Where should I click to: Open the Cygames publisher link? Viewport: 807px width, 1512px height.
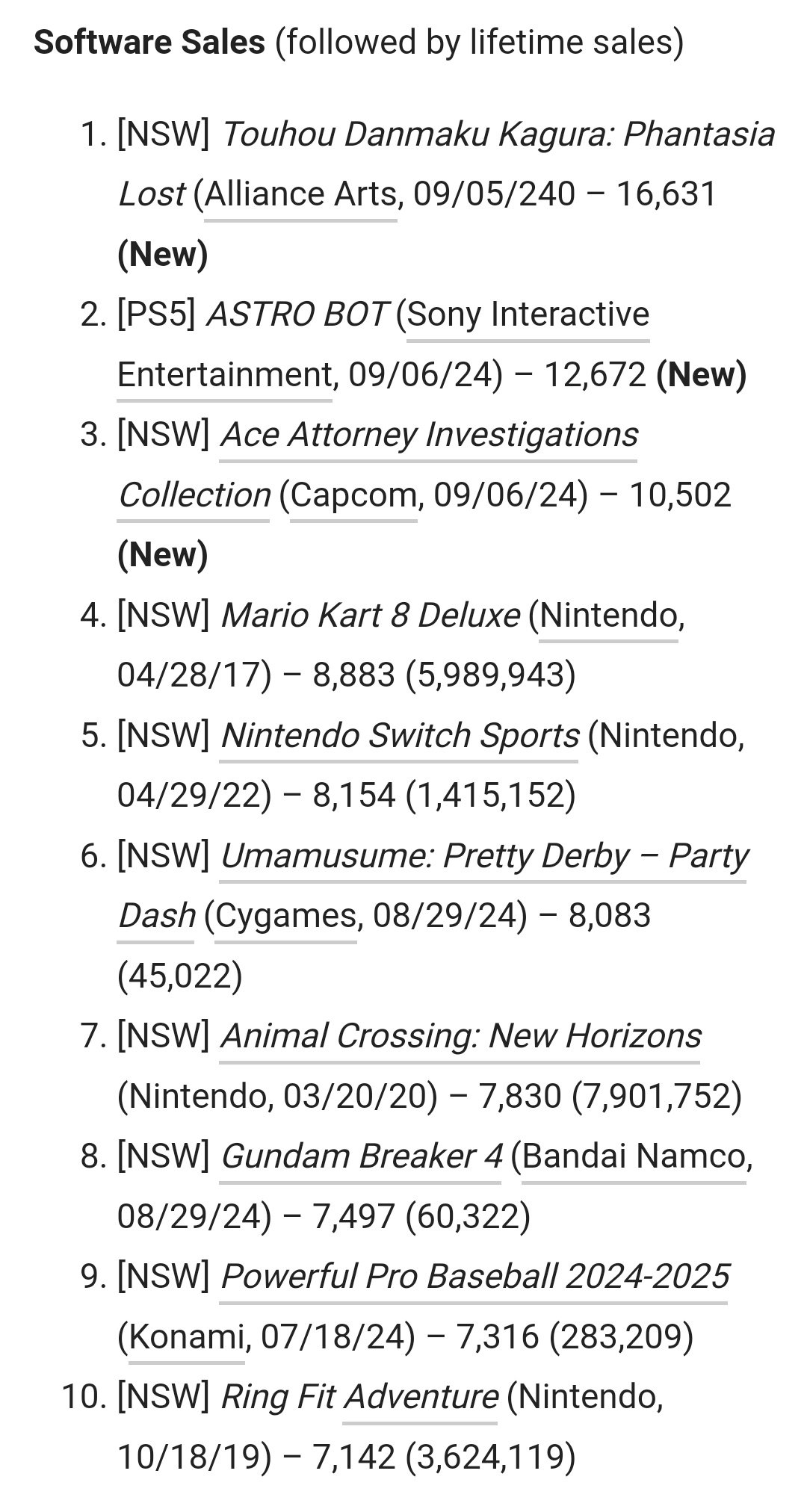click(285, 917)
